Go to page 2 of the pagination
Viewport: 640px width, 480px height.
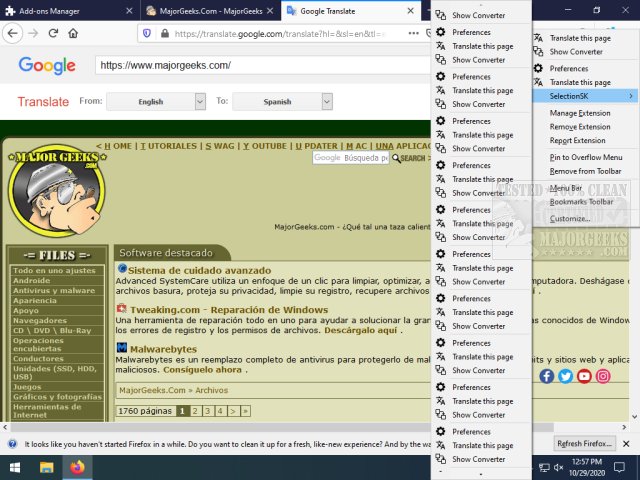195,411
